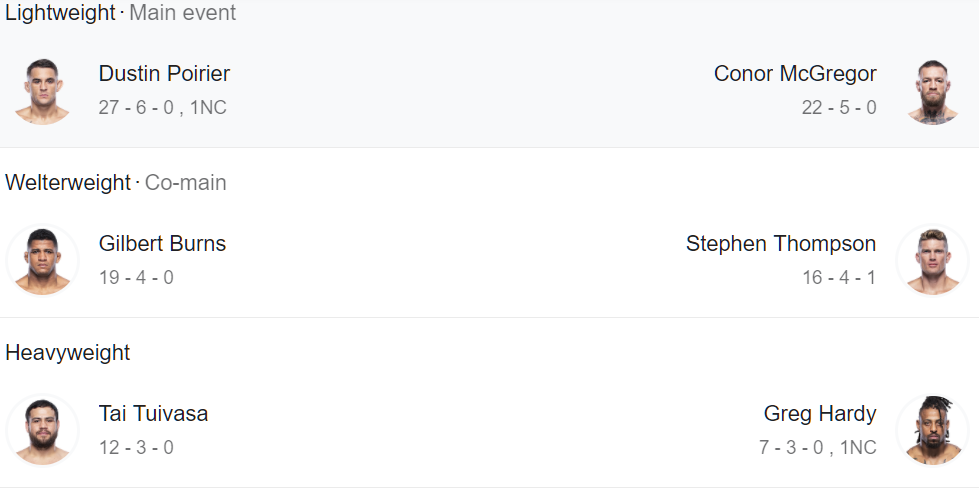The height and width of the screenshot is (500, 979).
Task: Select the Tai Tuivasa name
Action: point(153,414)
